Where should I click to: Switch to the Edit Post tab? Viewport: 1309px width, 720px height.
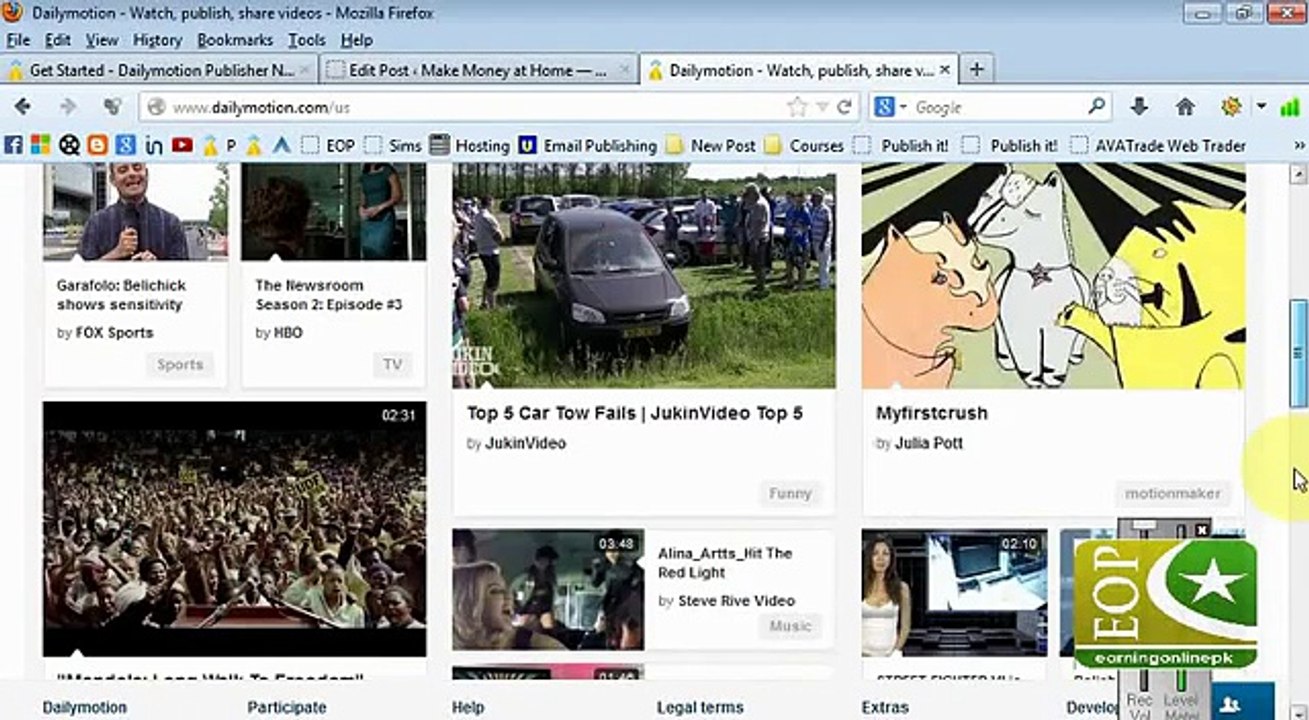pyautogui.click(x=480, y=70)
